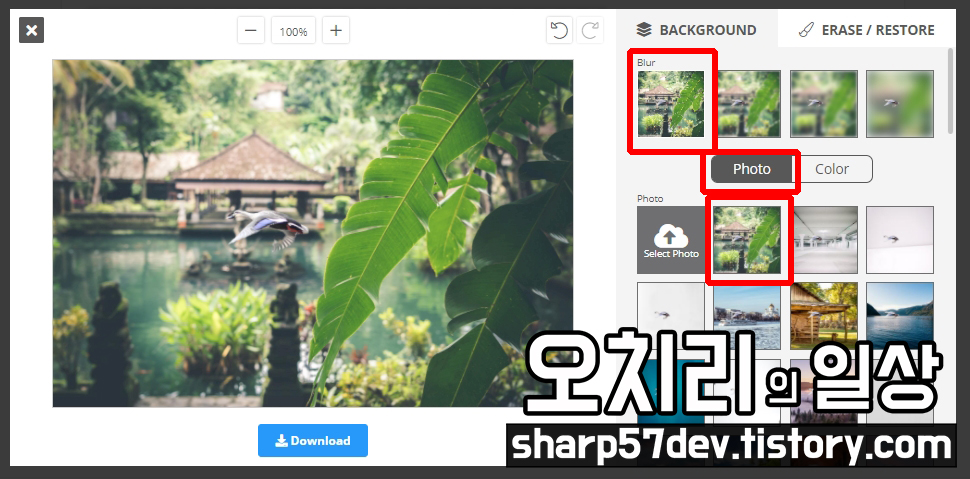The height and width of the screenshot is (479, 970).
Task: Select the no-blur thumbnail option
Action: 671,103
